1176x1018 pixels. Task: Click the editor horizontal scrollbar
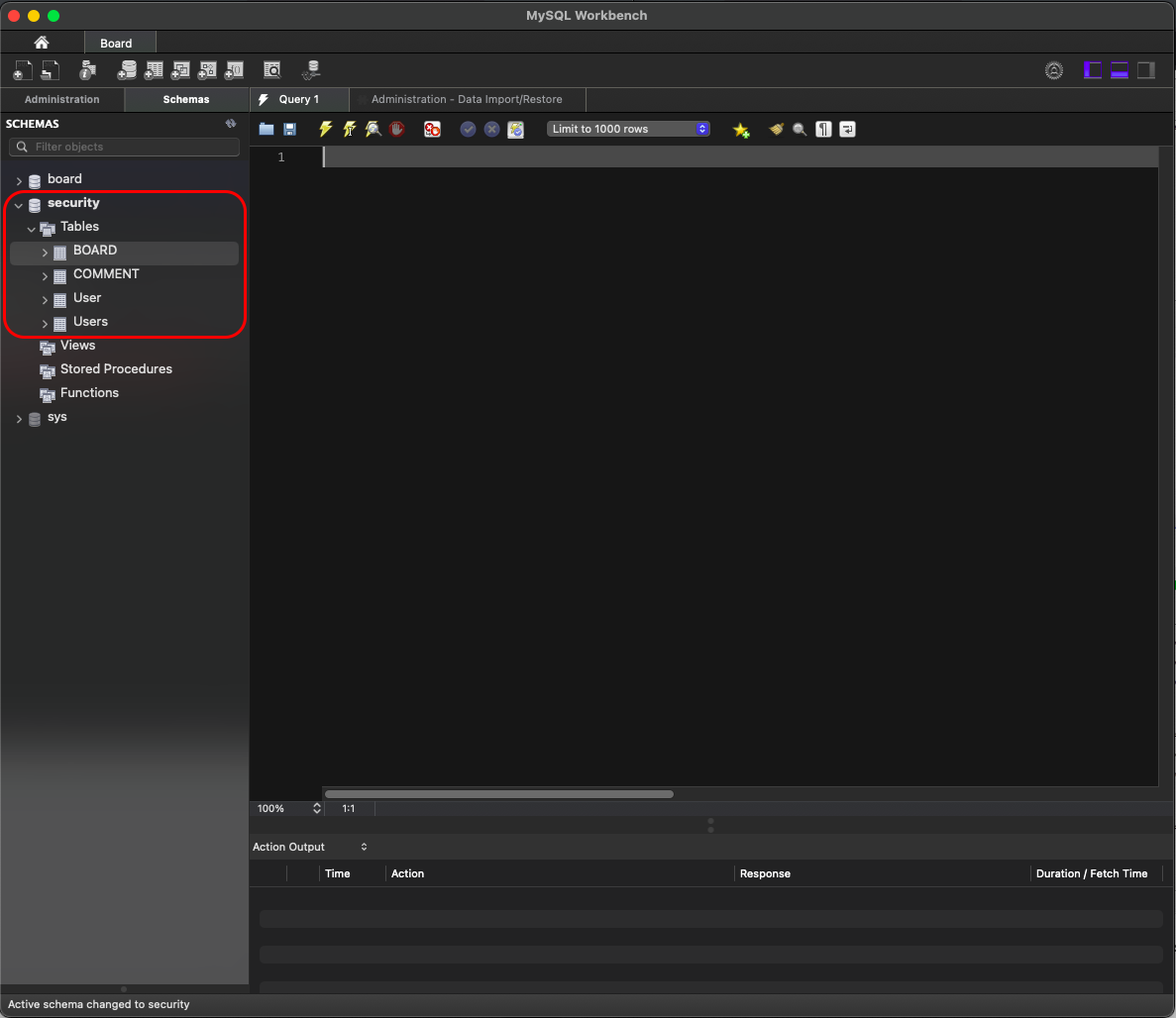pyautogui.click(x=498, y=794)
